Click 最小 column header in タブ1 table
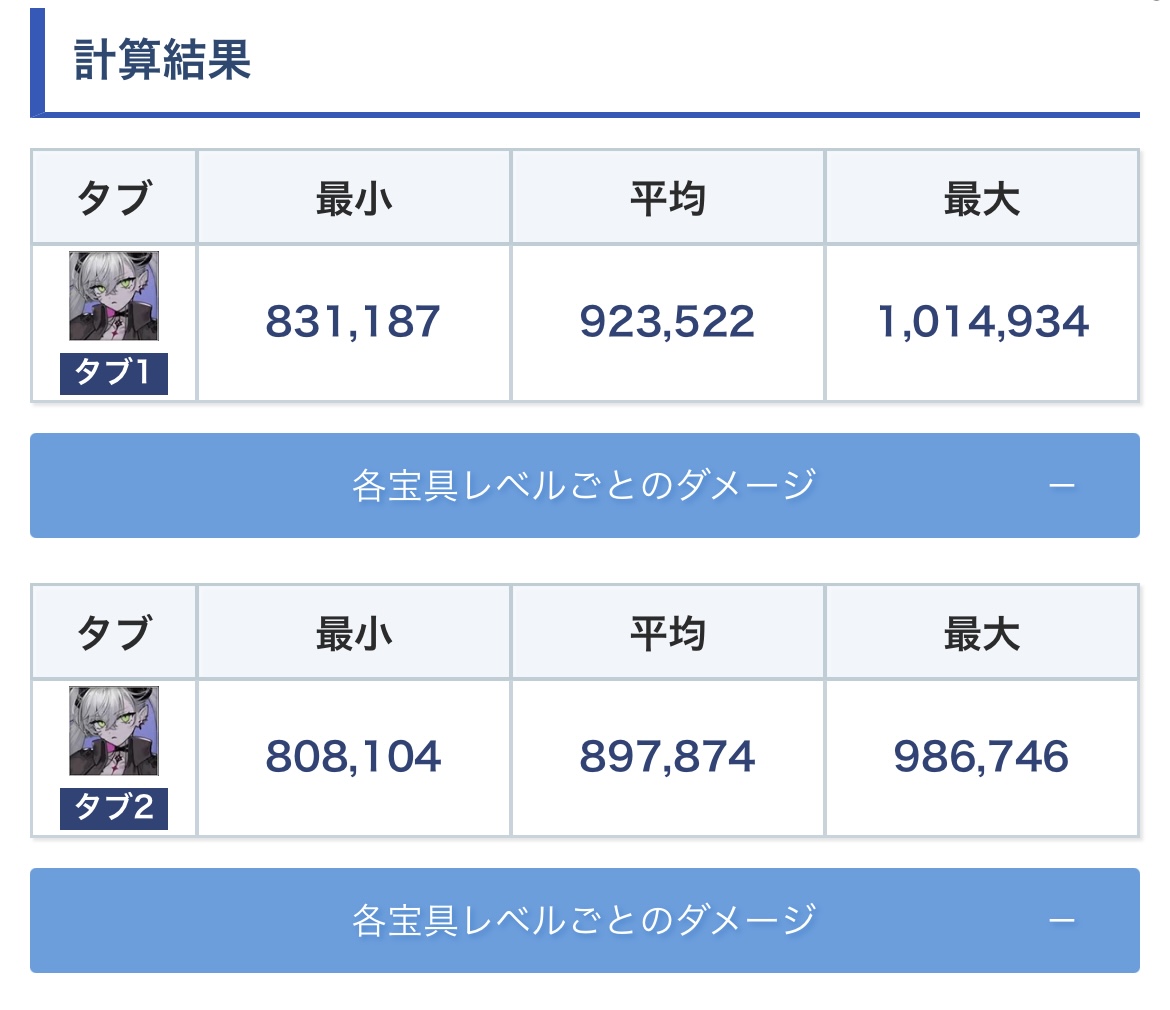 (x=353, y=199)
